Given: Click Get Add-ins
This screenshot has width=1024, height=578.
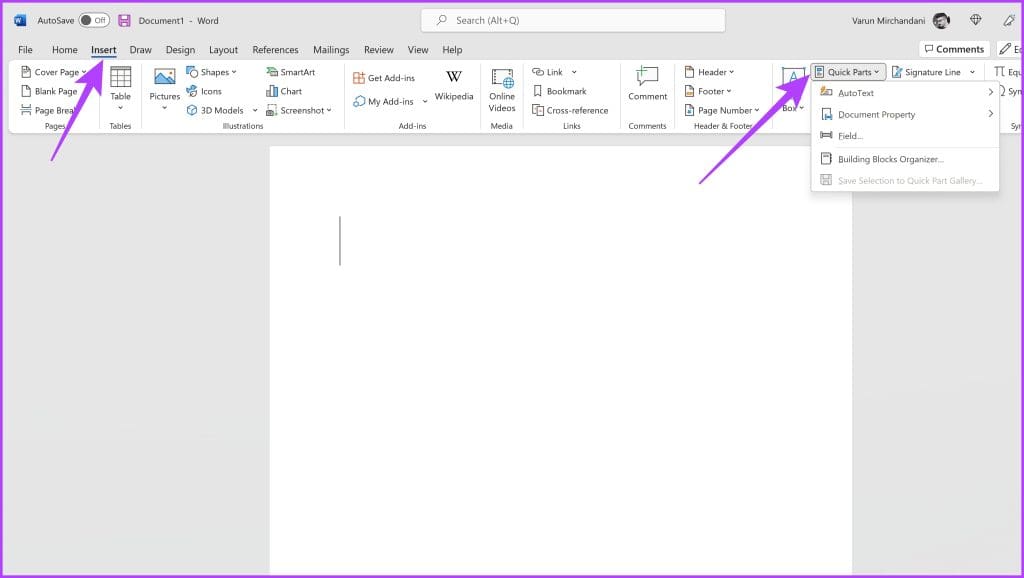Looking at the screenshot, I should click(384, 78).
